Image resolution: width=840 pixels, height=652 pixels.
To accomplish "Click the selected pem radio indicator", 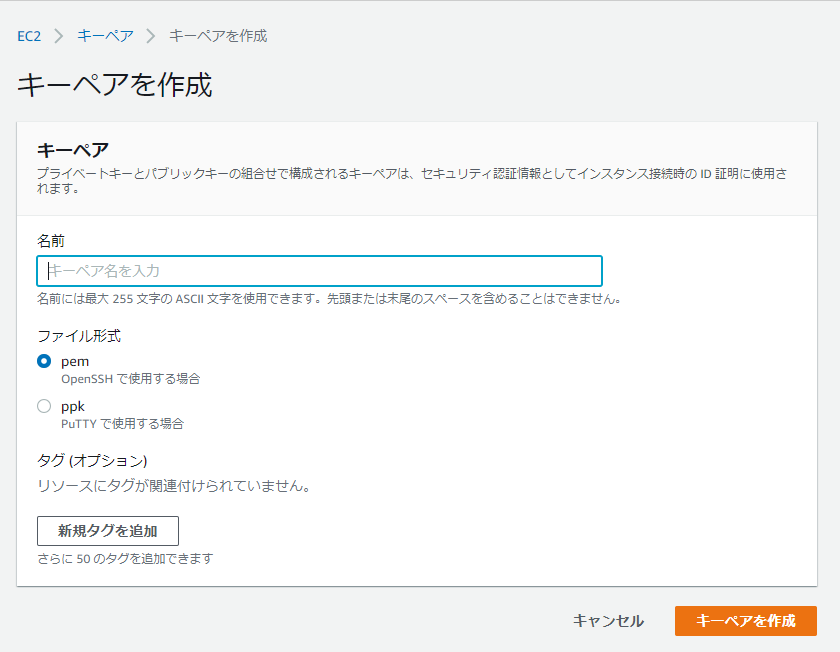I will (x=43, y=361).
